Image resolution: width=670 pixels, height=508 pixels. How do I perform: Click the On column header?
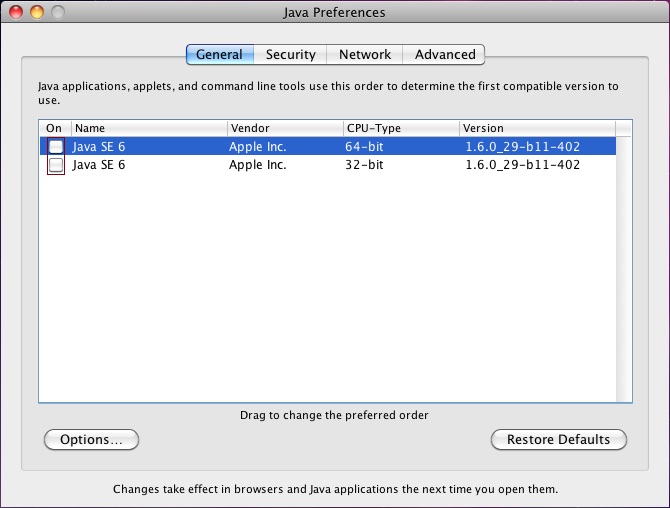(54, 128)
